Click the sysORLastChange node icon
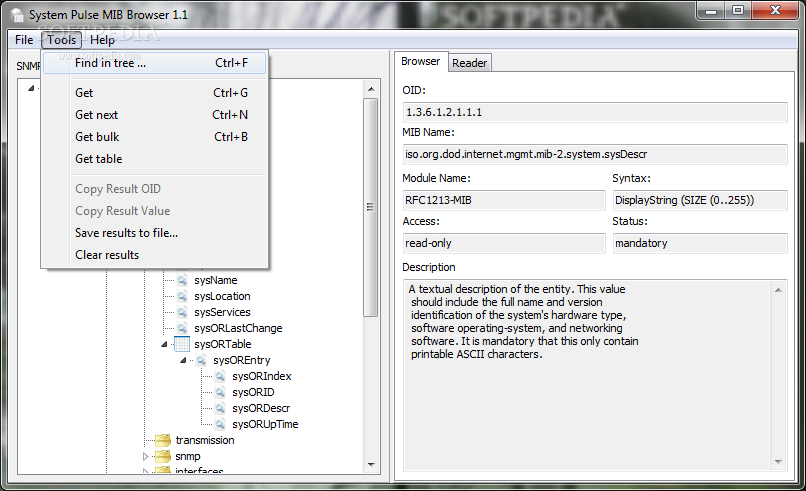 pos(182,328)
